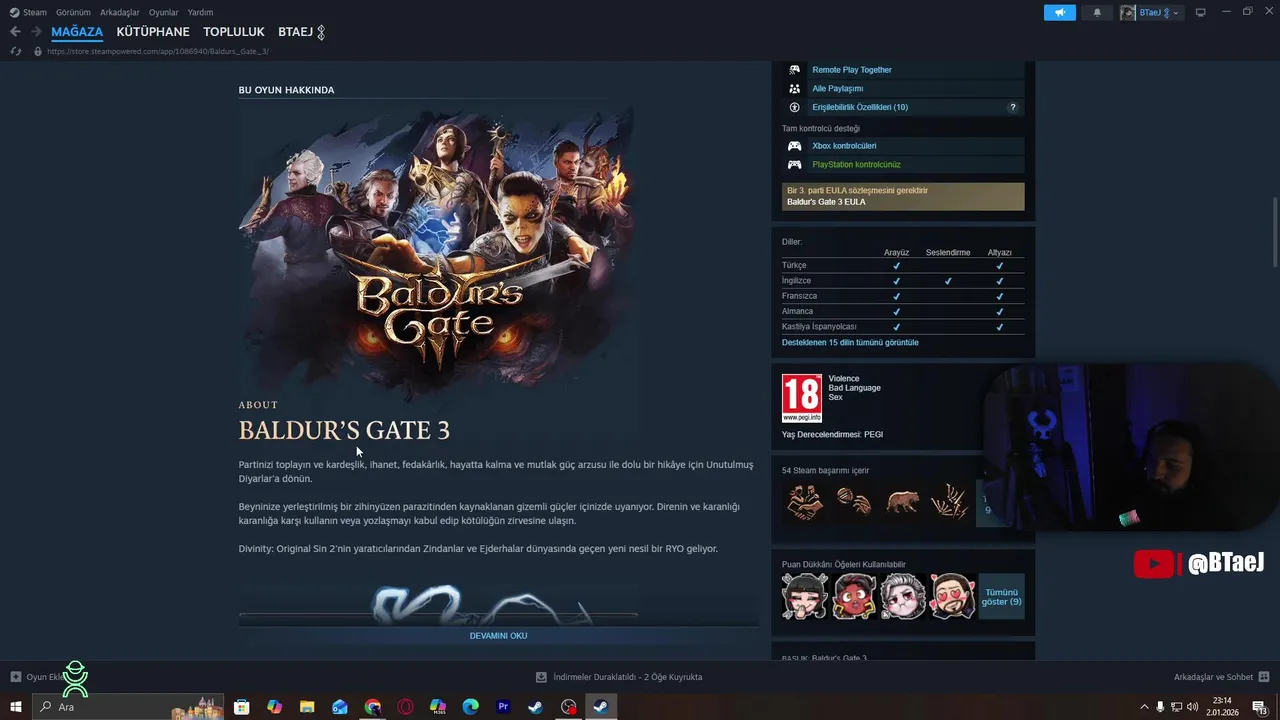Click the question mark help icon
1280x720 pixels.
1012,107
